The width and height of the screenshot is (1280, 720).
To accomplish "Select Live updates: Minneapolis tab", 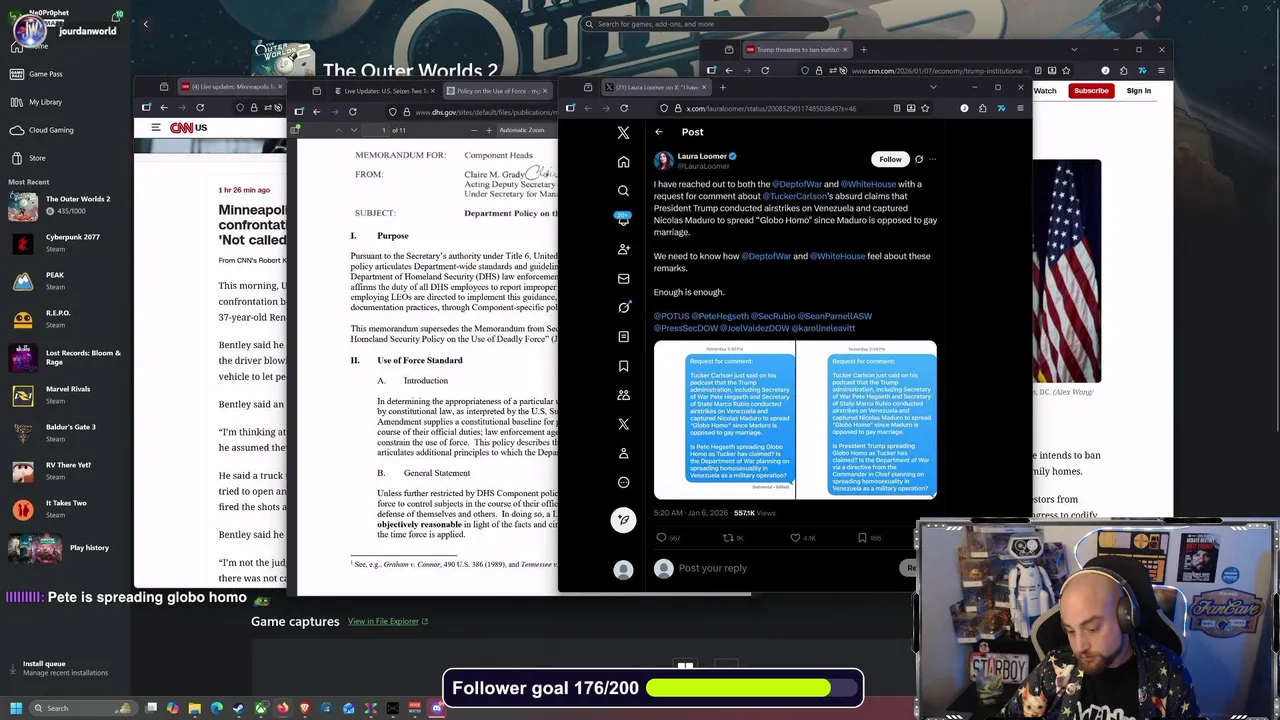I will tap(231, 87).
